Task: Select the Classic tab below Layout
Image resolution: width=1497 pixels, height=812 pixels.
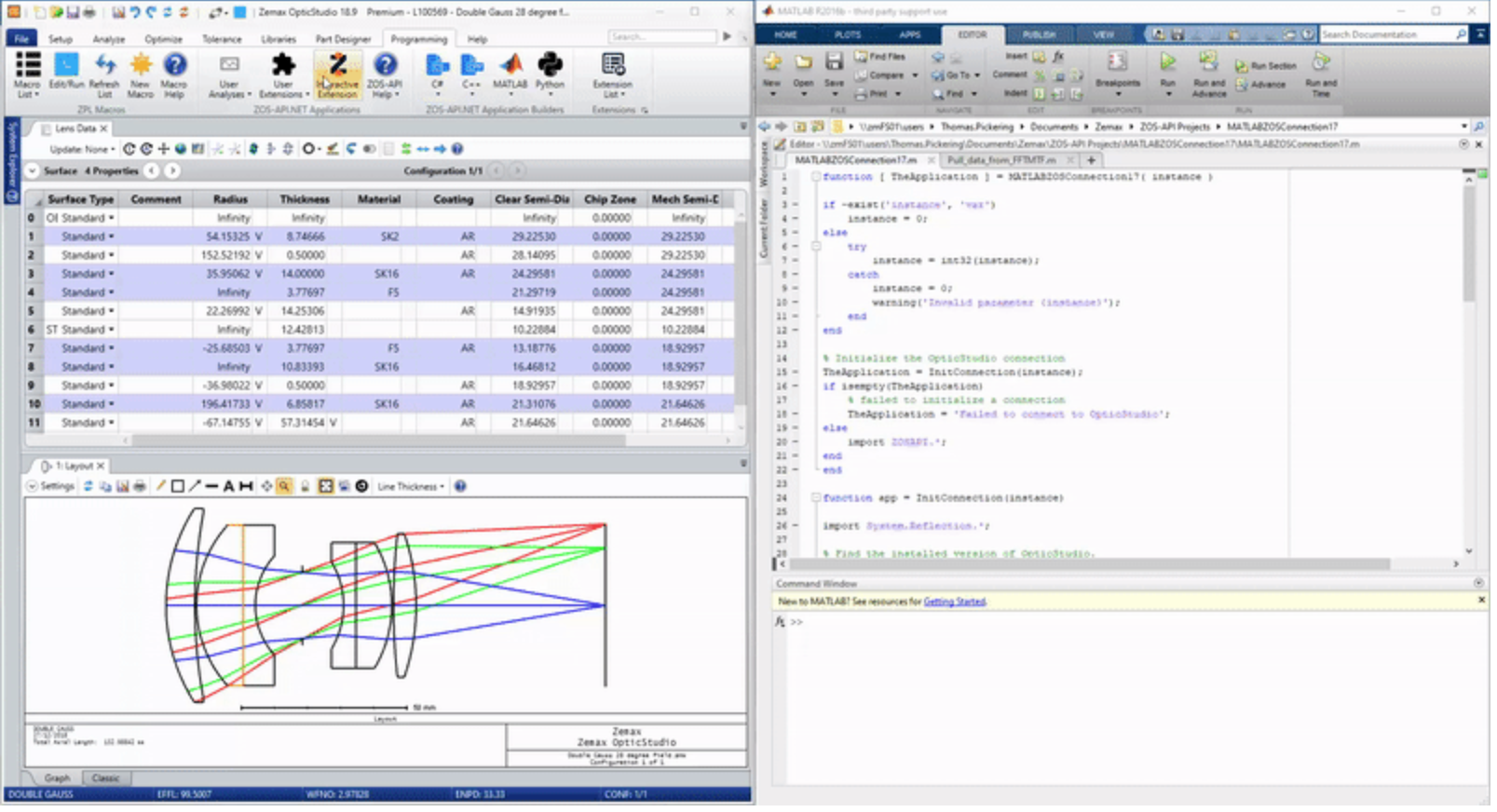Action: tap(105, 778)
